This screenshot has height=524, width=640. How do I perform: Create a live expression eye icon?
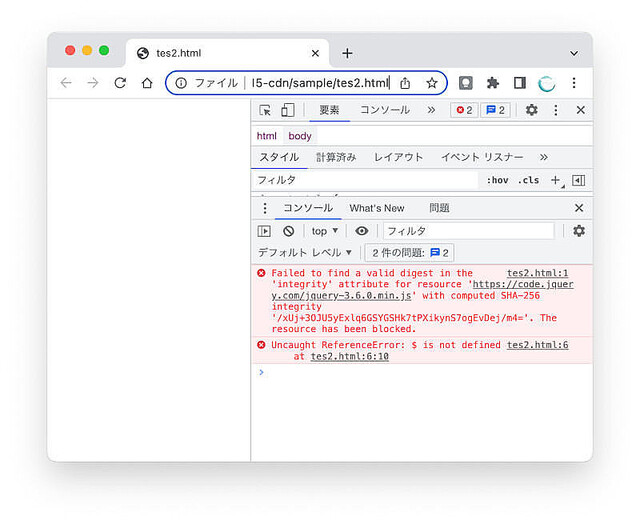click(x=362, y=231)
